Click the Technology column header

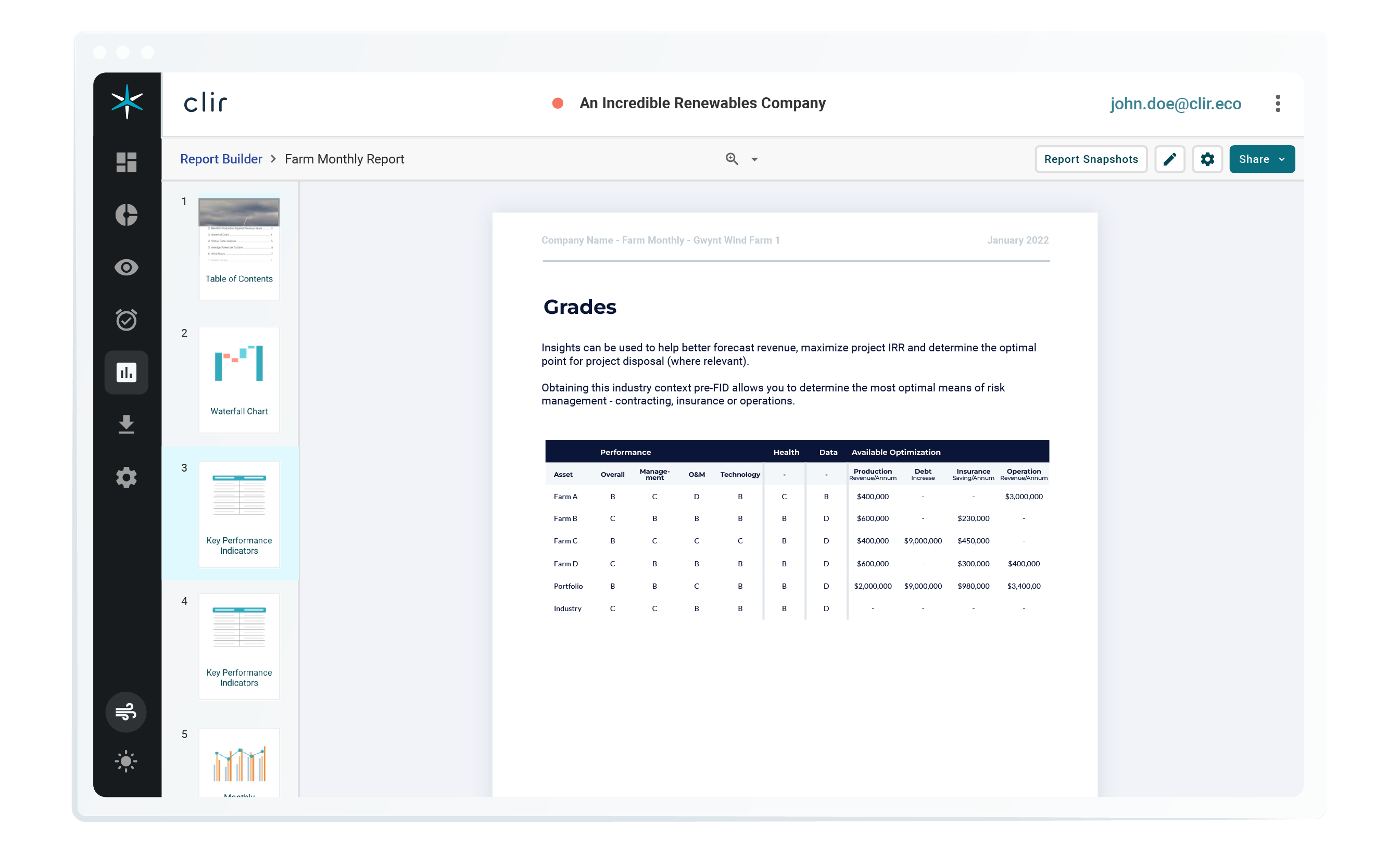[x=740, y=474]
